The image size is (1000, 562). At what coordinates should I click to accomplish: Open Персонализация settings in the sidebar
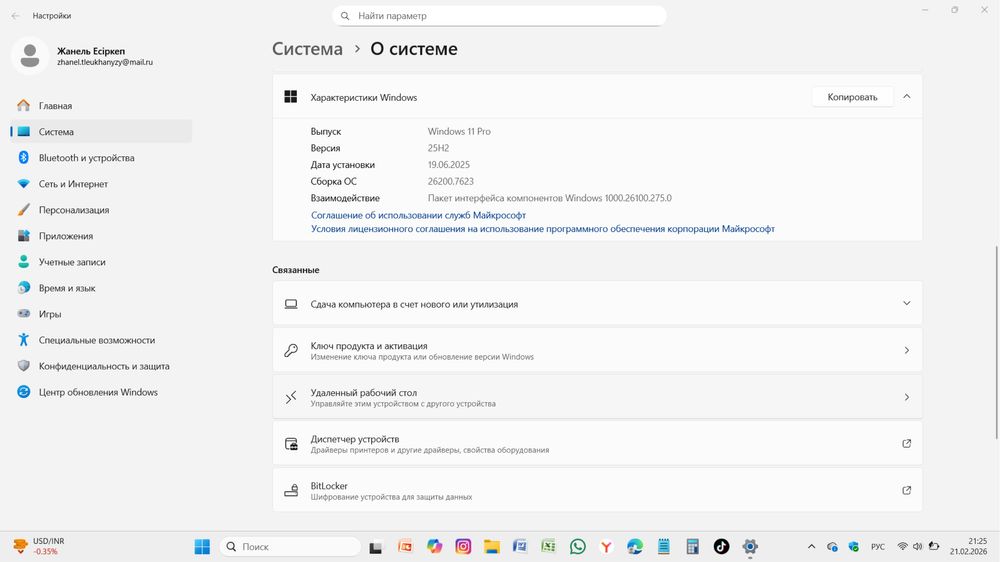coord(74,210)
